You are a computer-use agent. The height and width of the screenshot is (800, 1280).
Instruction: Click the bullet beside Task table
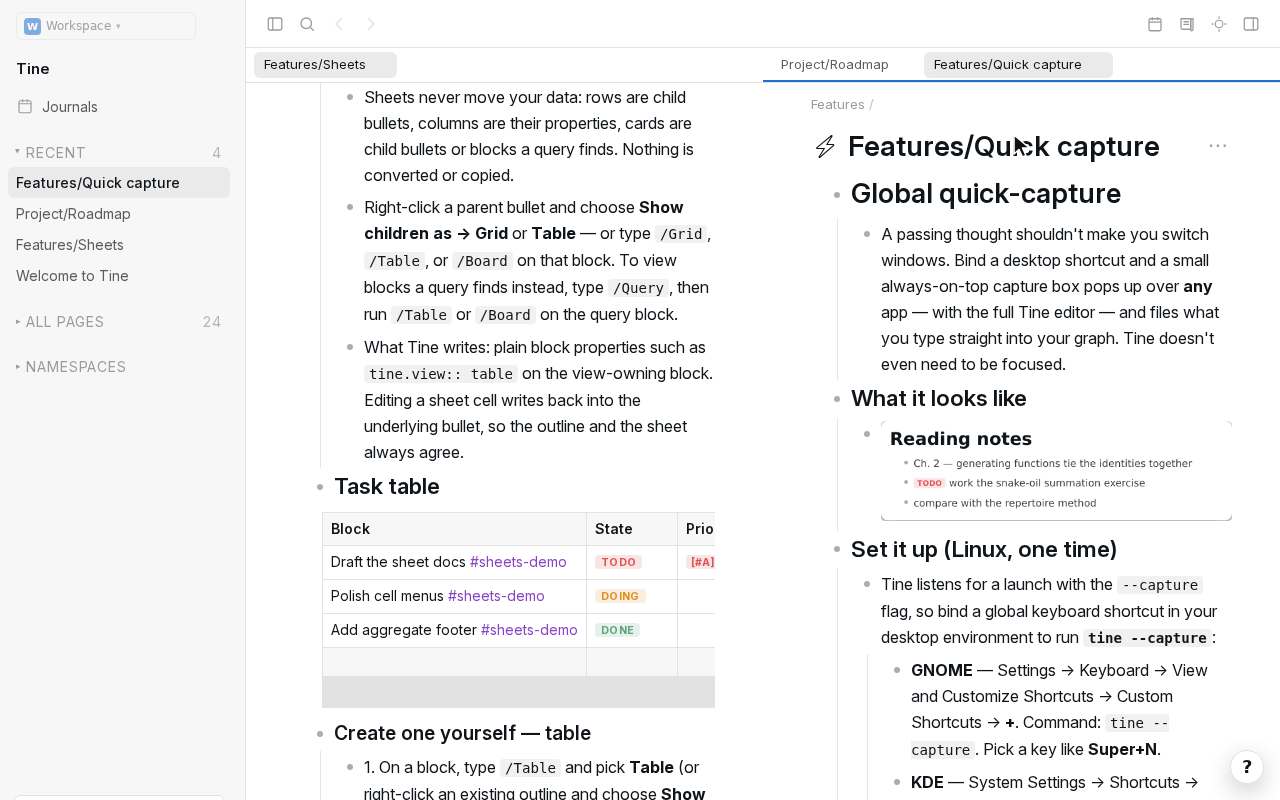320,487
